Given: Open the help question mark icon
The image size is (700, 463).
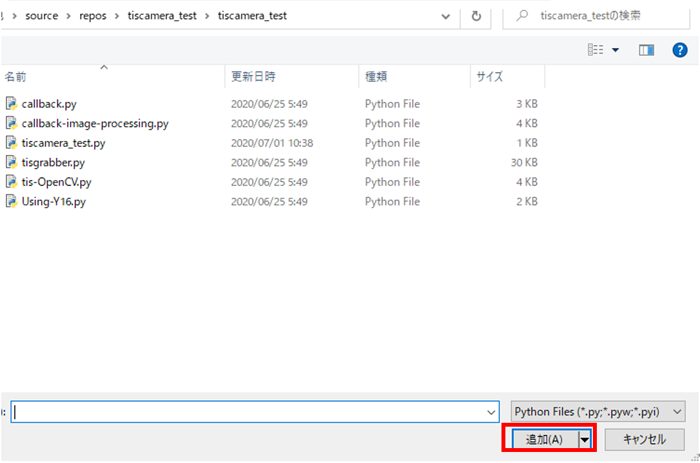Looking at the screenshot, I should pos(679,50).
